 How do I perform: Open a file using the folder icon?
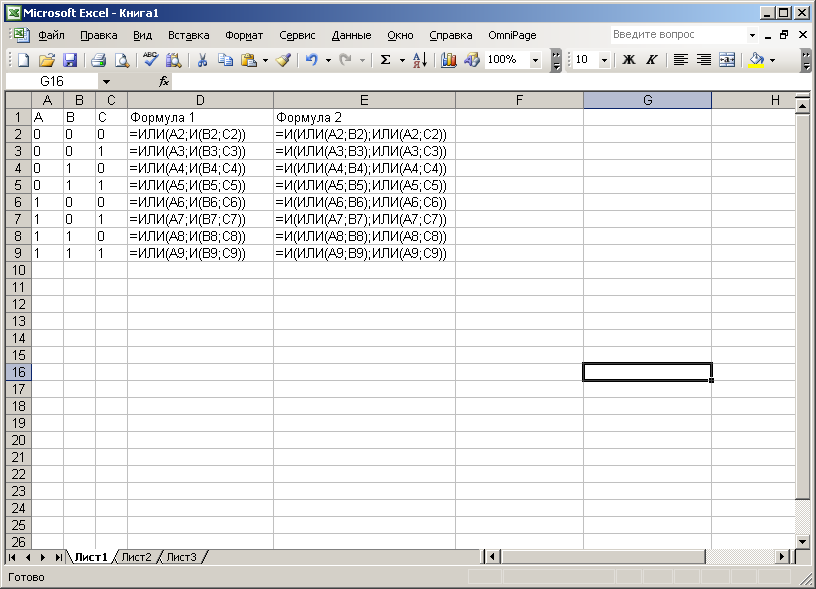47,60
